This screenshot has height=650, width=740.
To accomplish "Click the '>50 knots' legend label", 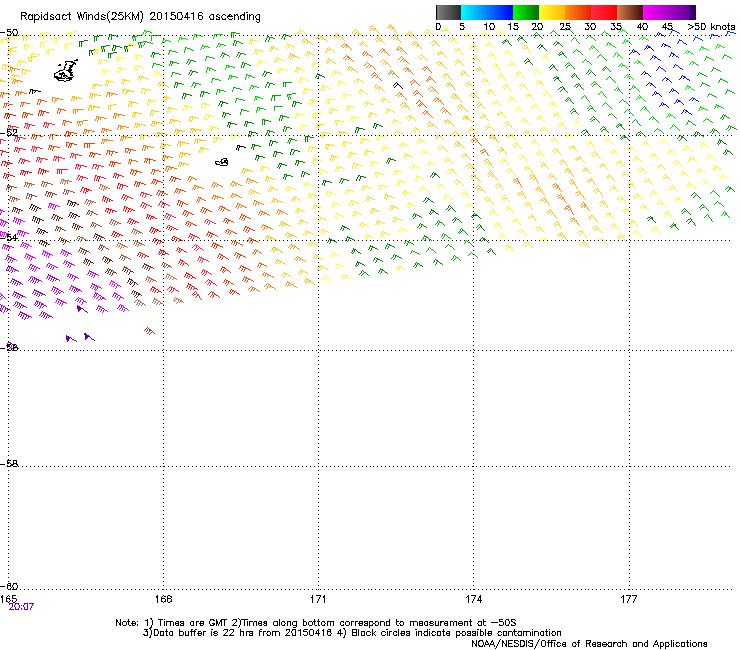I will (x=711, y=27).
